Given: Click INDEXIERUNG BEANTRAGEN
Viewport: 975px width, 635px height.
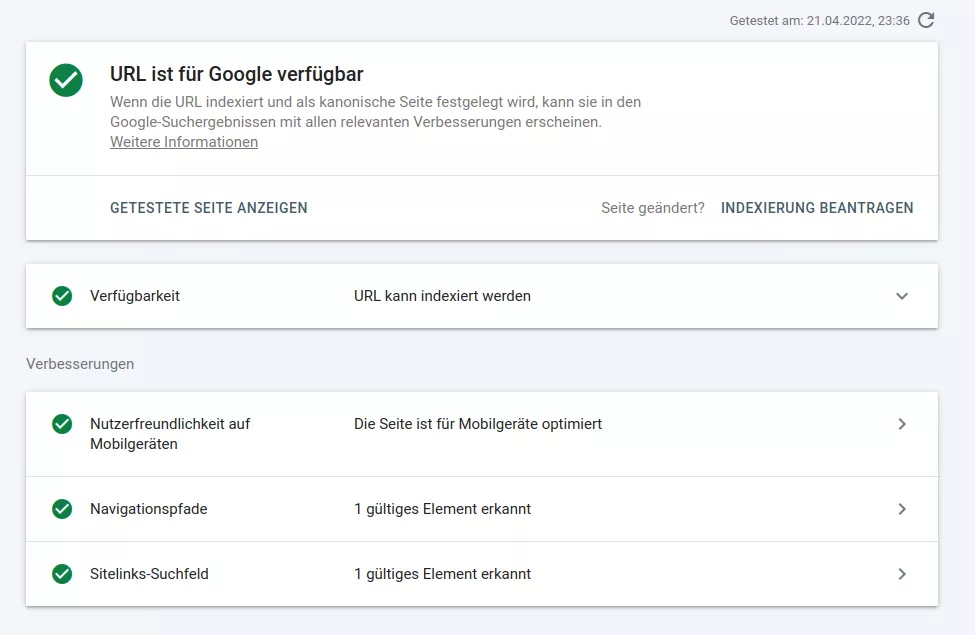Looking at the screenshot, I should pyautogui.click(x=817, y=208).
